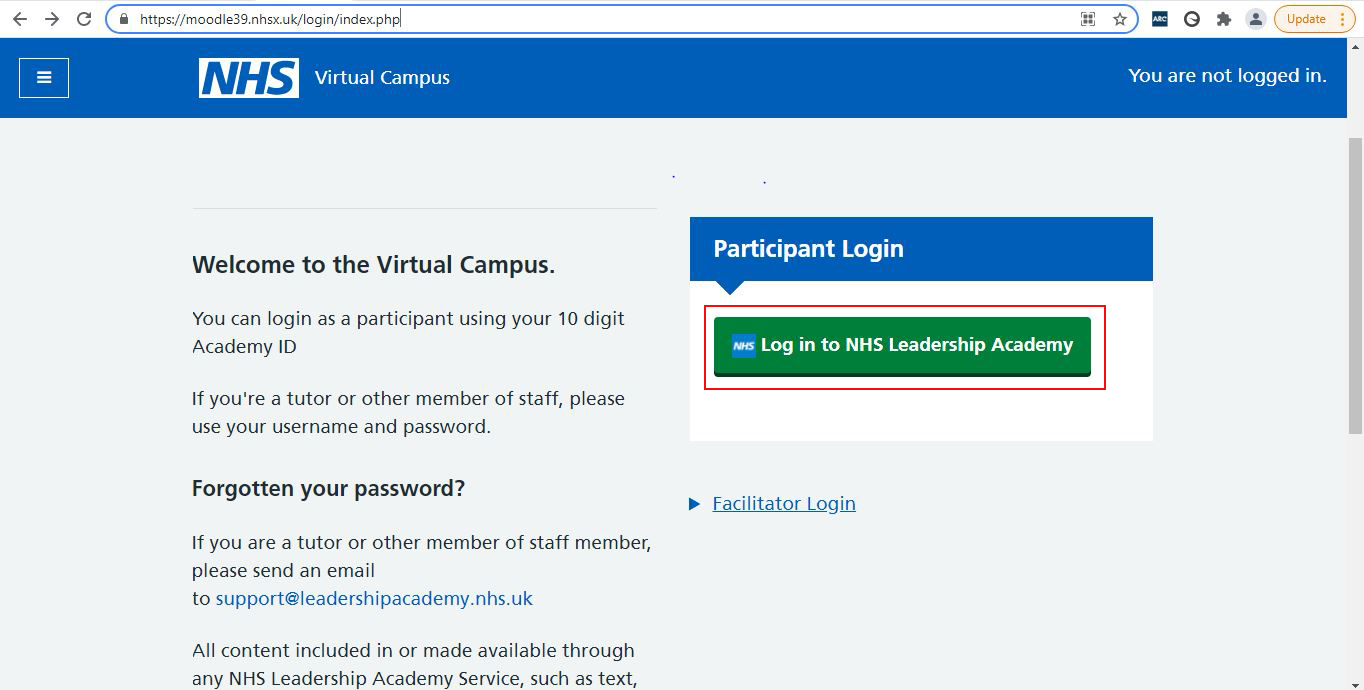Click the NHS logo in the header
This screenshot has height=690, width=1364.
point(246,77)
